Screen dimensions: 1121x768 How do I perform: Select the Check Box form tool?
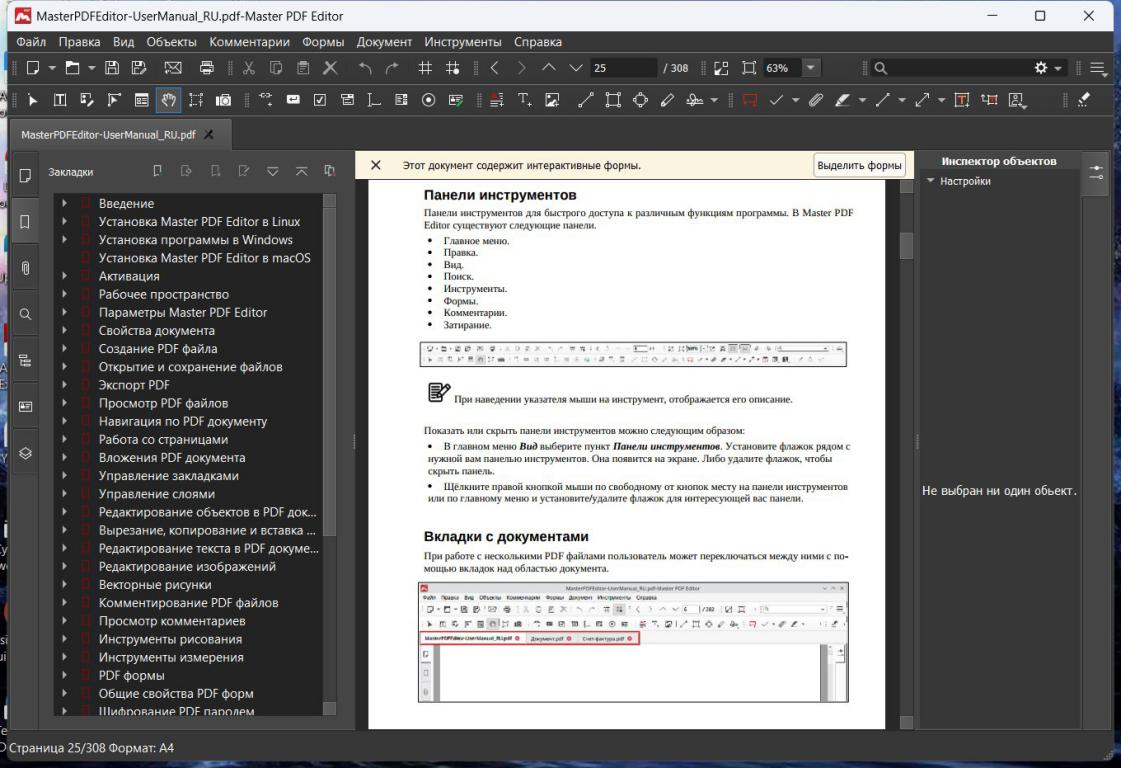click(320, 100)
